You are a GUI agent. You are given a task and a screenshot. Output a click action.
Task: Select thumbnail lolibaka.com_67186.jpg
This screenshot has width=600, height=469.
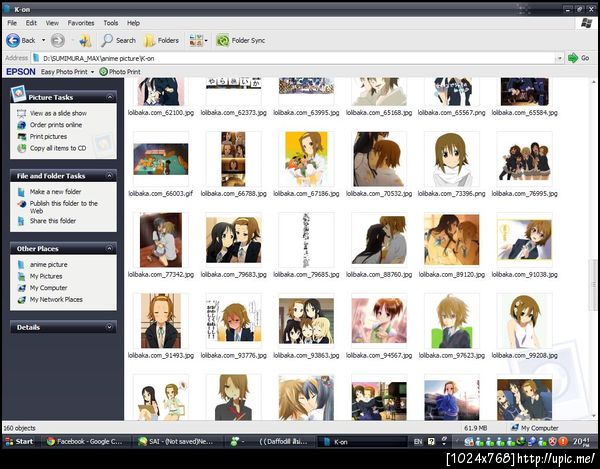click(x=306, y=159)
